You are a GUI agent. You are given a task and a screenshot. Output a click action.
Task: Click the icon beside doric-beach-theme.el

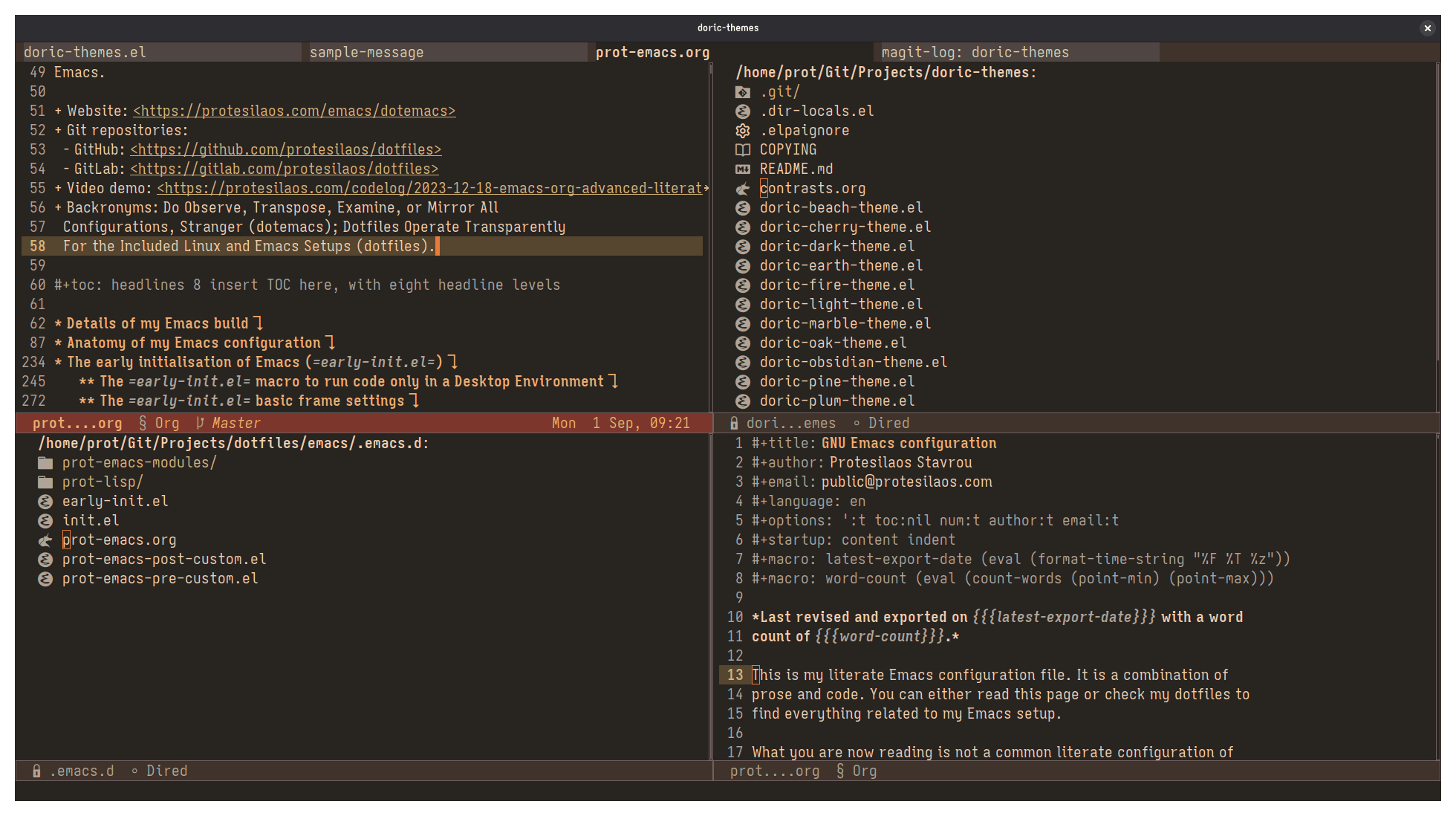click(742, 208)
